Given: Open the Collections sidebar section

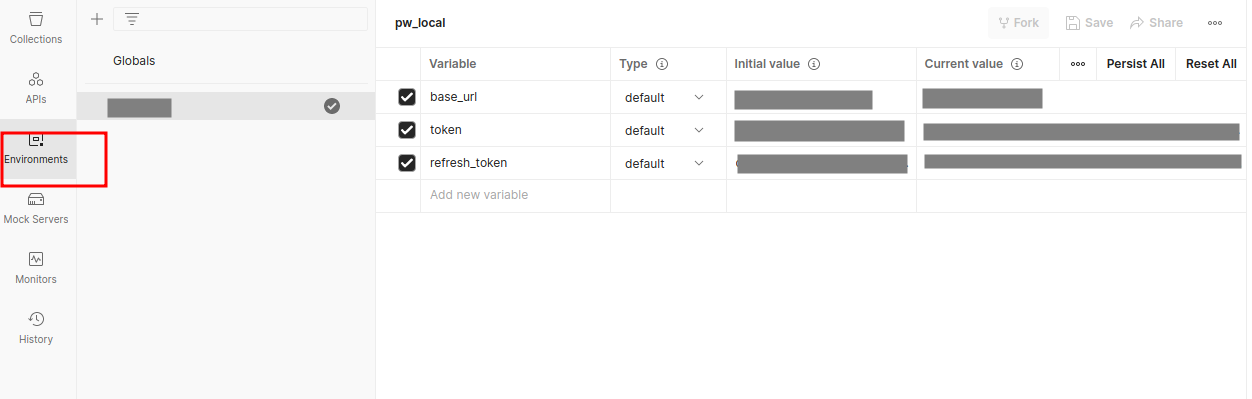Looking at the screenshot, I should (36, 28).
